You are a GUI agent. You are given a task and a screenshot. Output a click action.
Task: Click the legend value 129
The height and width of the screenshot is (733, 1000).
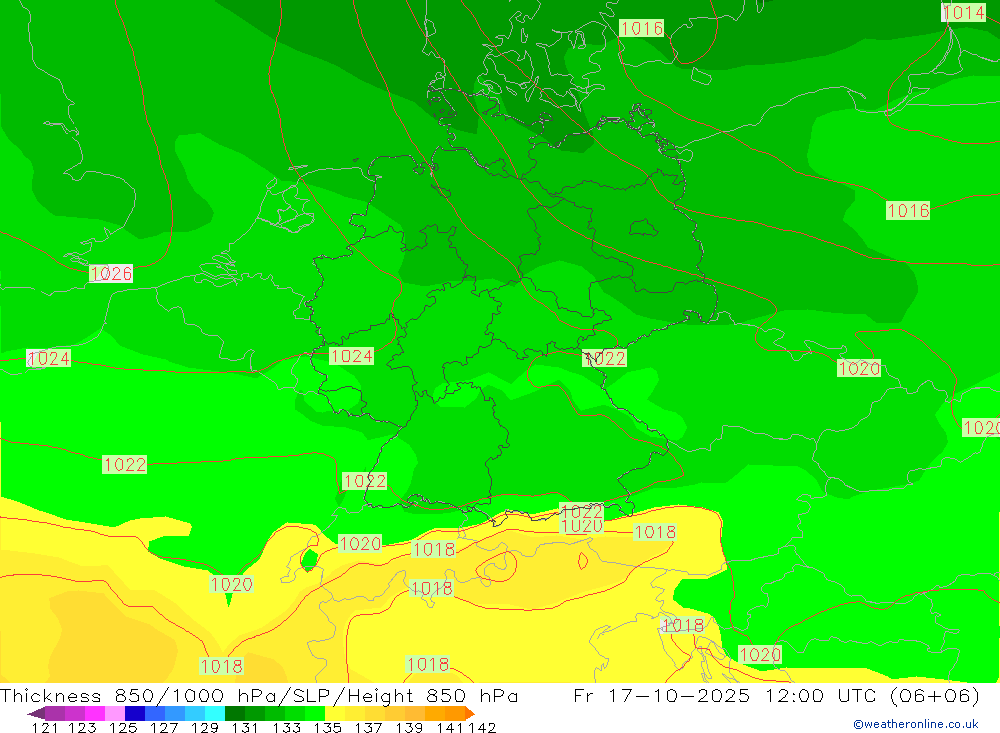click(x=204, y=727)
